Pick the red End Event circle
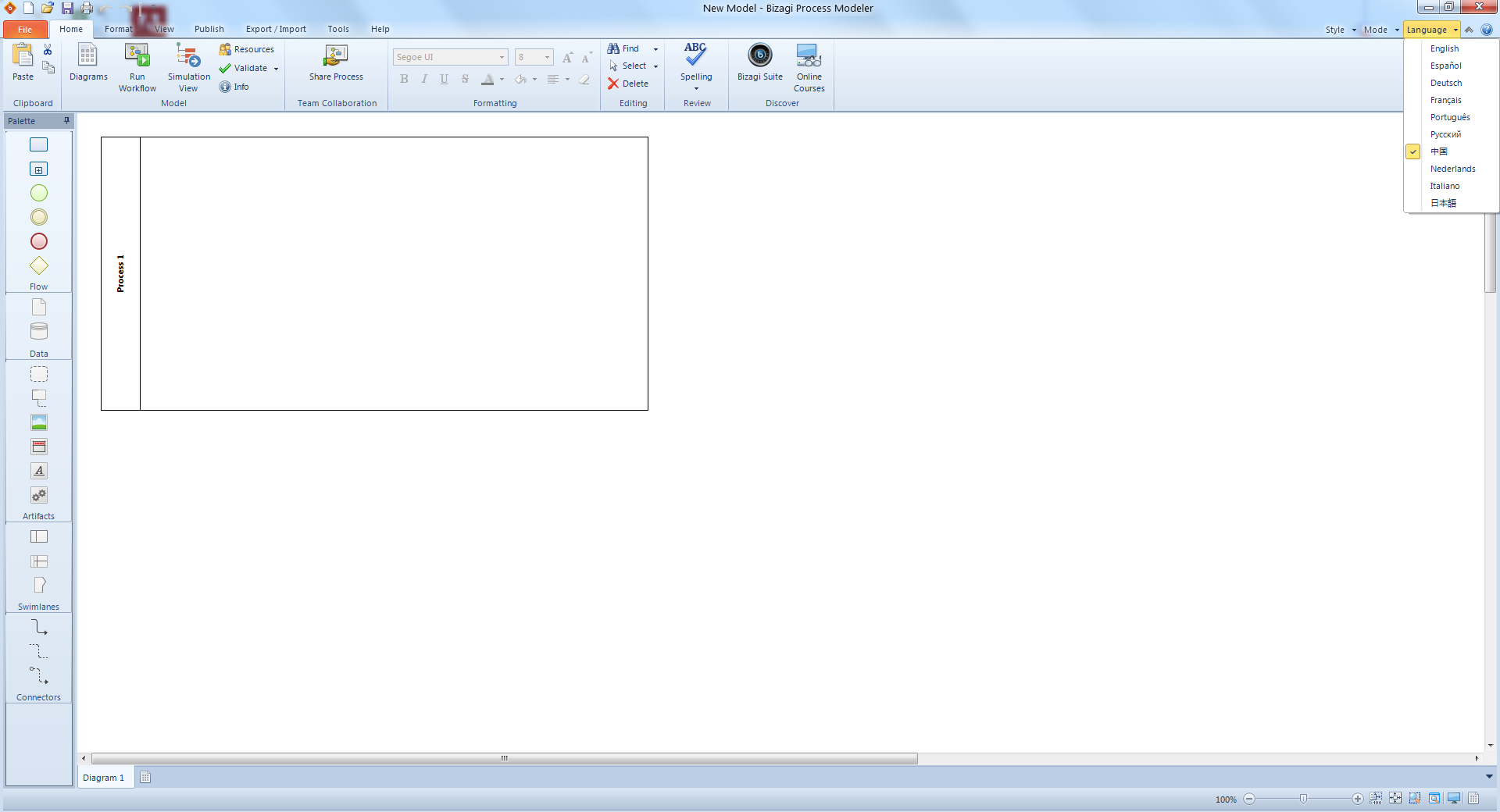The height and width of the screenshot is (812, 1500). (x=38, y=241)
